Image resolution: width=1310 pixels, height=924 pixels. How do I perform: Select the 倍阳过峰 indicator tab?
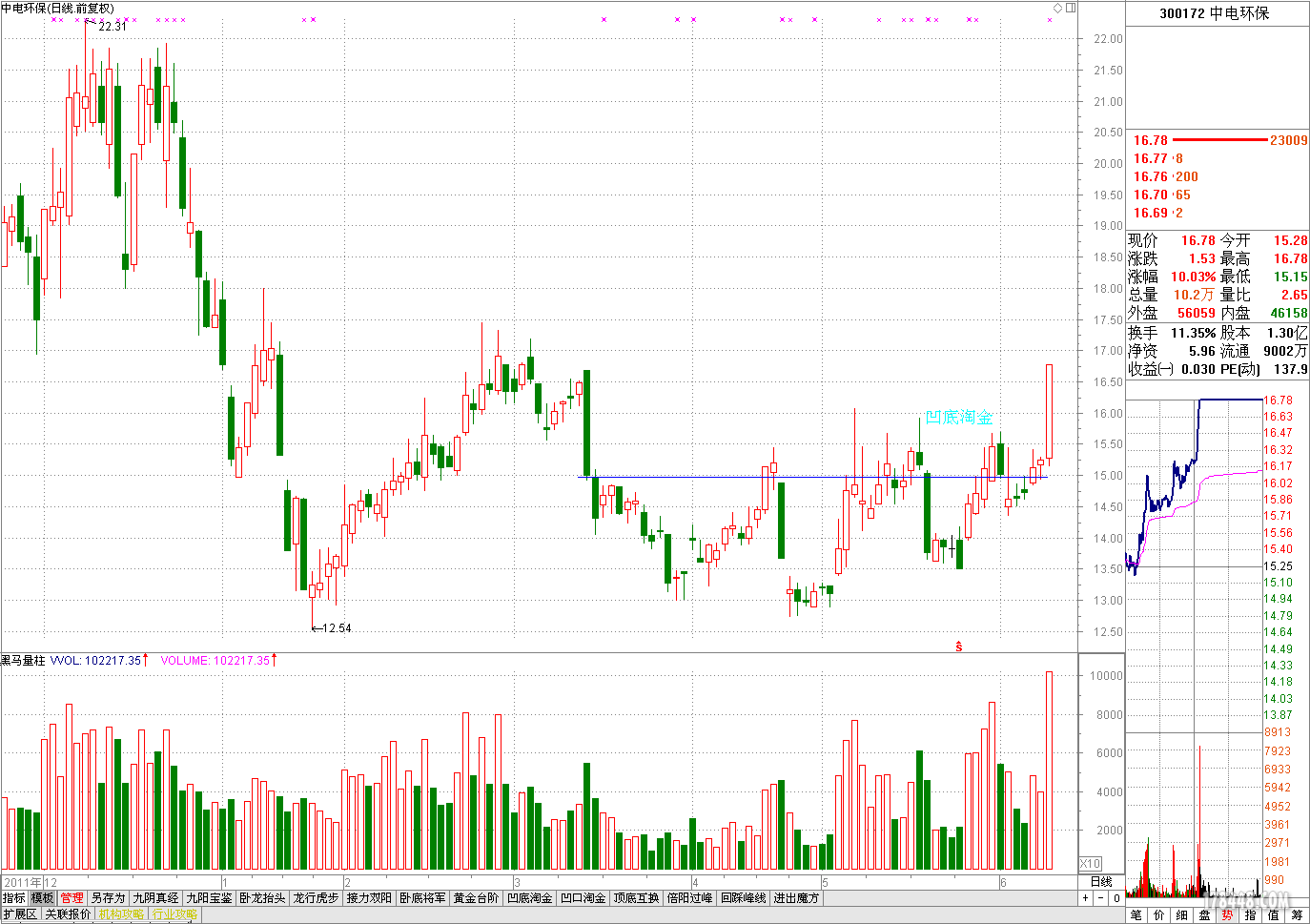pos(689,898)
